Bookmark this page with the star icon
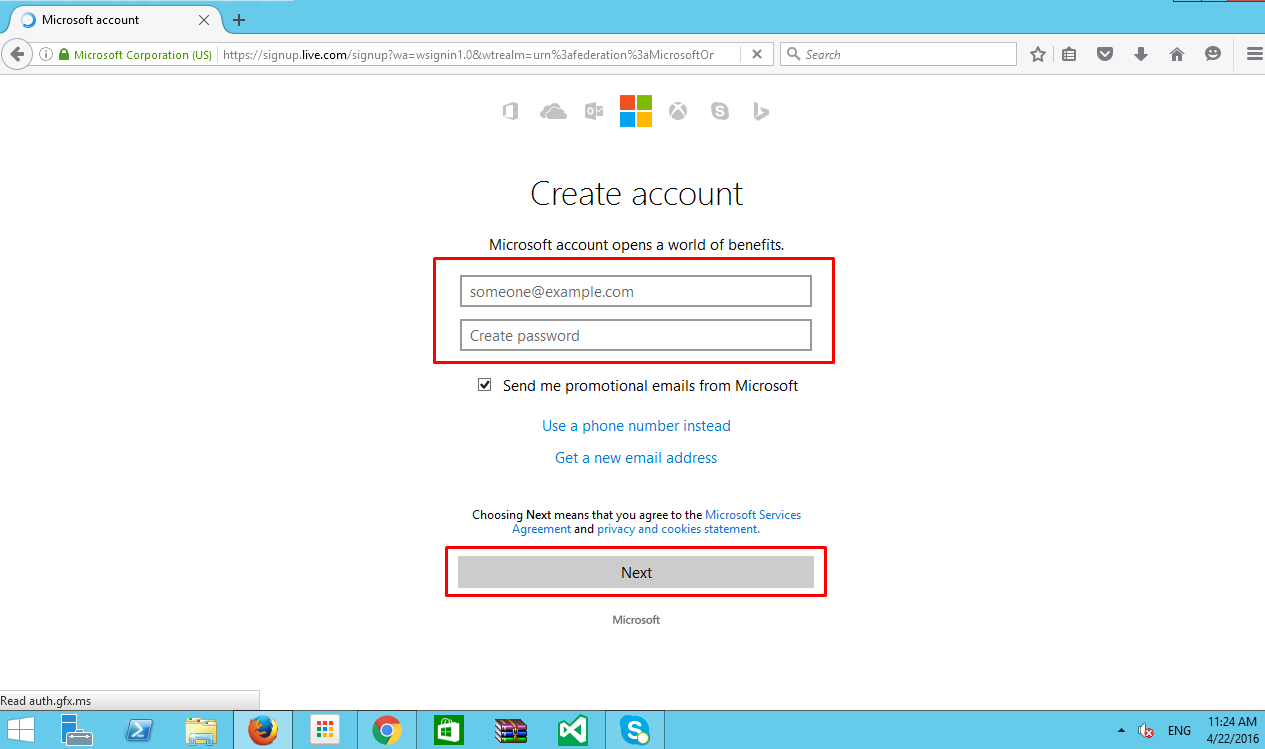Image resolution: width=1265 pixels, height=749 pixels. pyautogui.click(x=1038, y=55)
